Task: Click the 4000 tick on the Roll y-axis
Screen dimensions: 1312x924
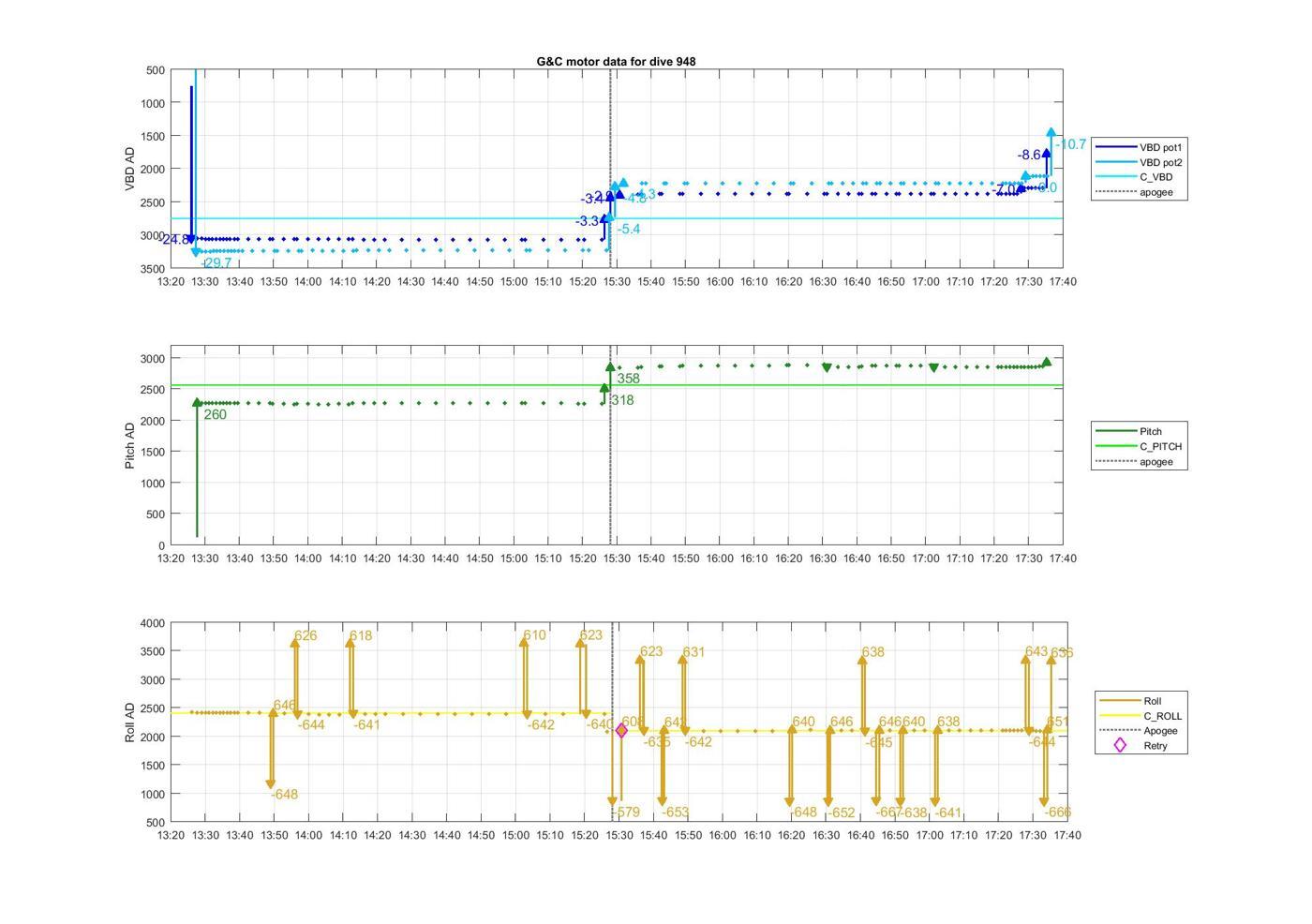Action: tap(153, 623)
